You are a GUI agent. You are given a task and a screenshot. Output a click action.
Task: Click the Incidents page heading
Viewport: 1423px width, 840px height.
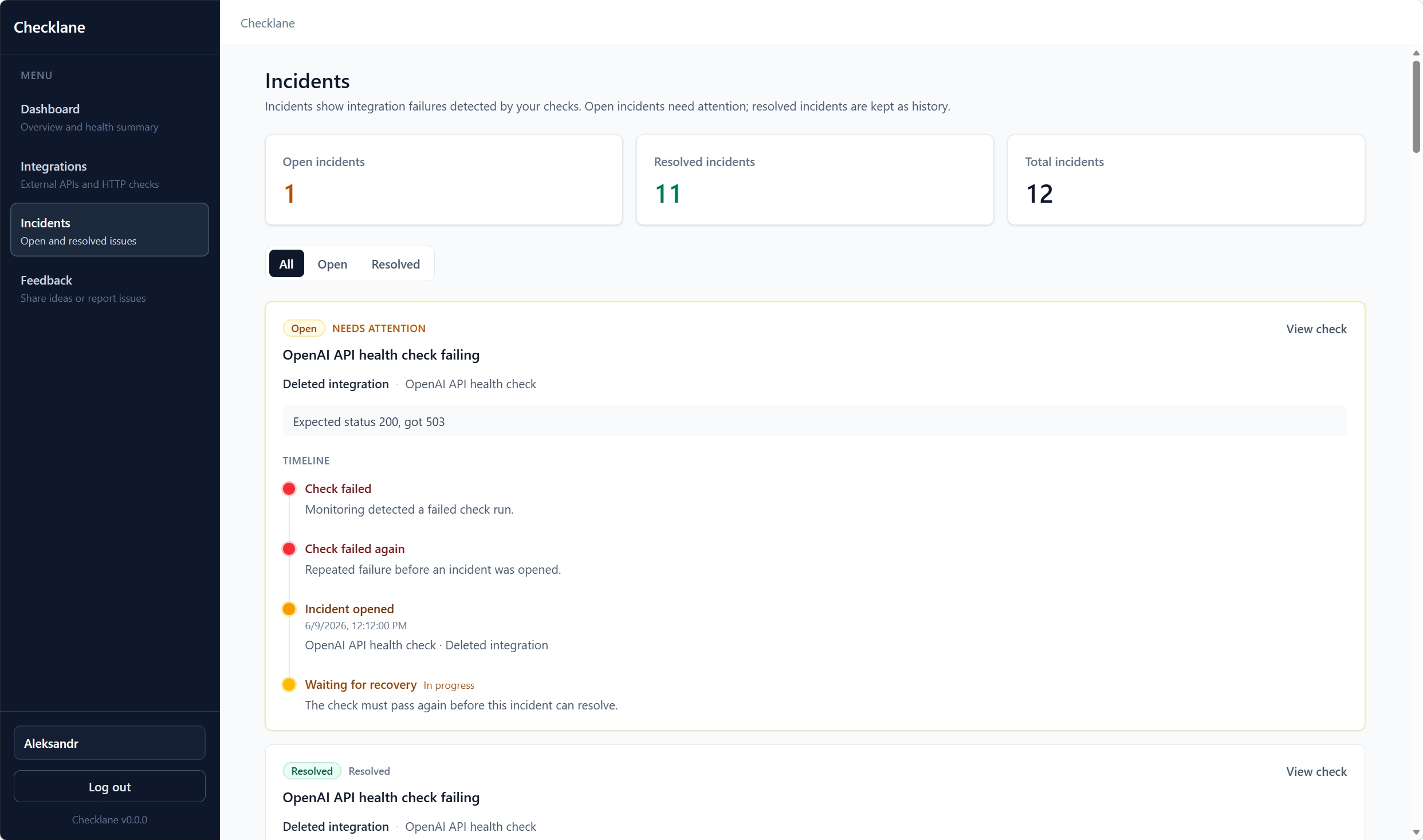click(308, 81)
